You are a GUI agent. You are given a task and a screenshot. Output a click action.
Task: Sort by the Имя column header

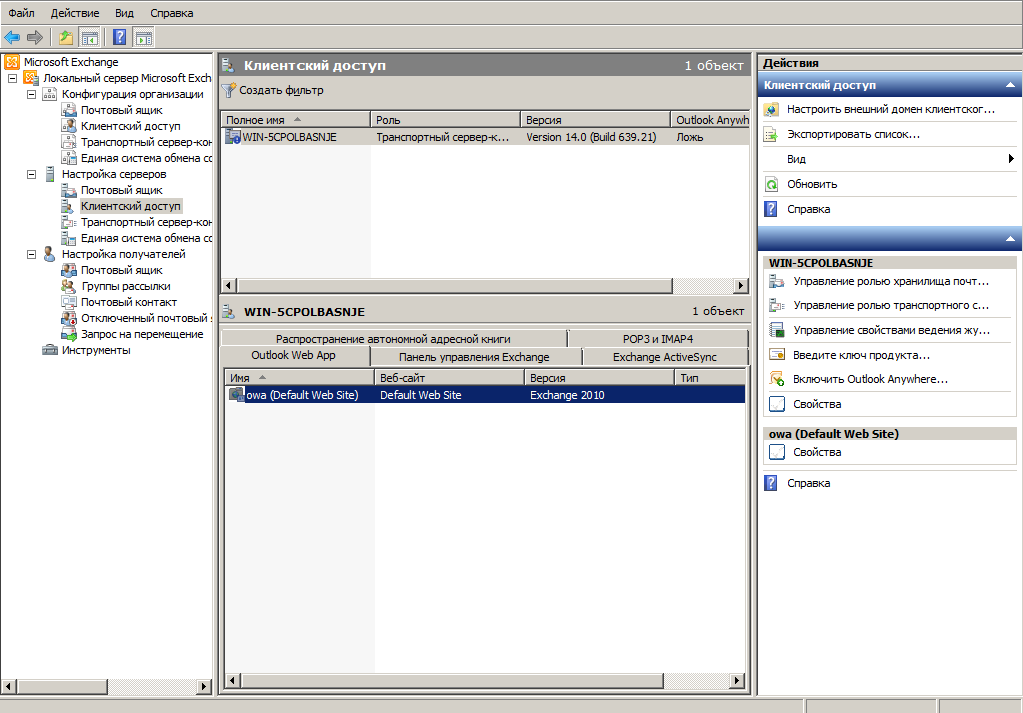pos(299,378)
